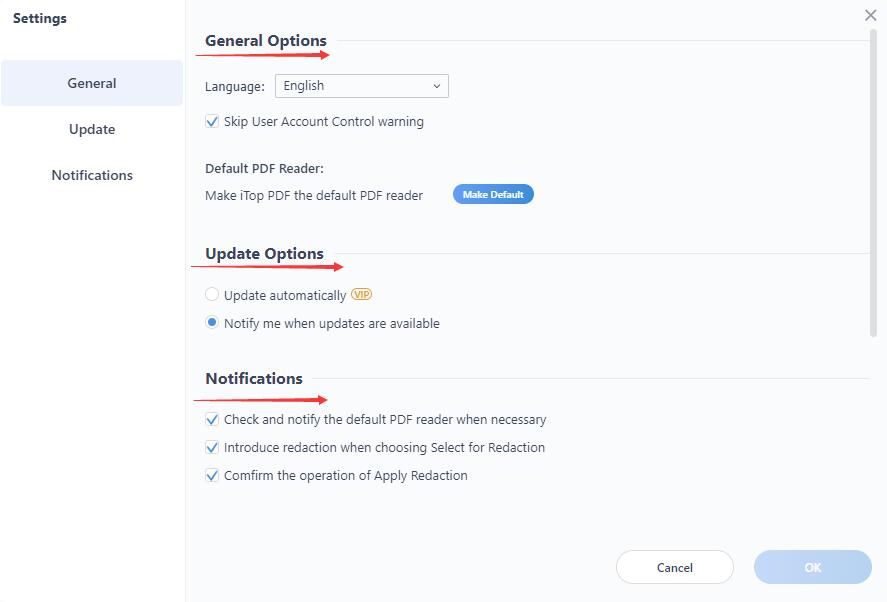The height and width of the screenshot is (602, 887).
Task: Click the VIP badge beside Update automatically
Action: [x=361, y=295]
